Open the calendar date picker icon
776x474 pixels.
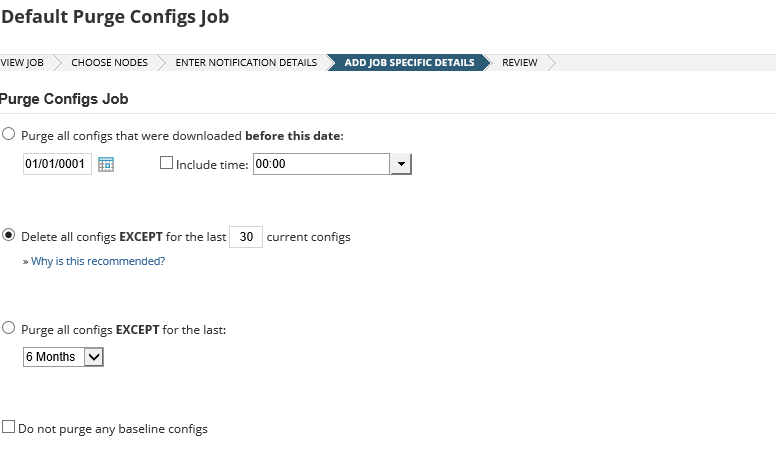tap(106, 164)
